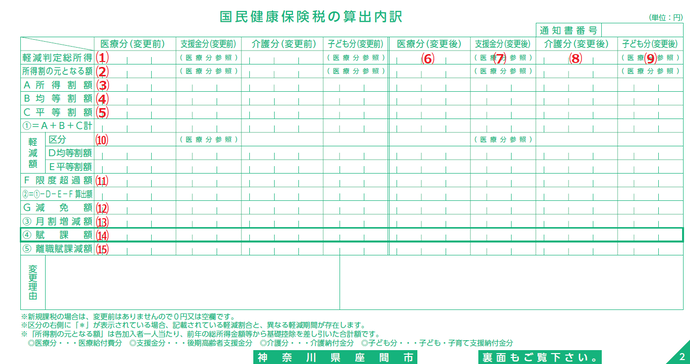This screenshot has width=690, height=364.
Task: Click the page number 2 corner
Action: (681, 356)
